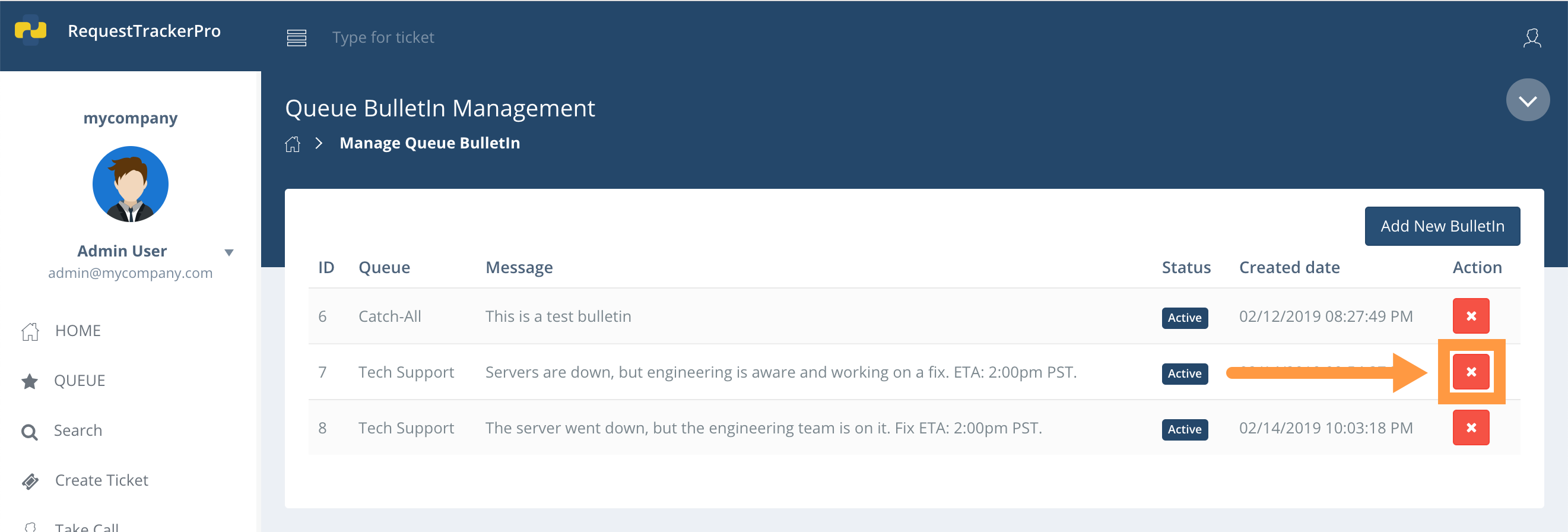
Task: Expand the round chevron-down button
Action: coord(1527,100)
